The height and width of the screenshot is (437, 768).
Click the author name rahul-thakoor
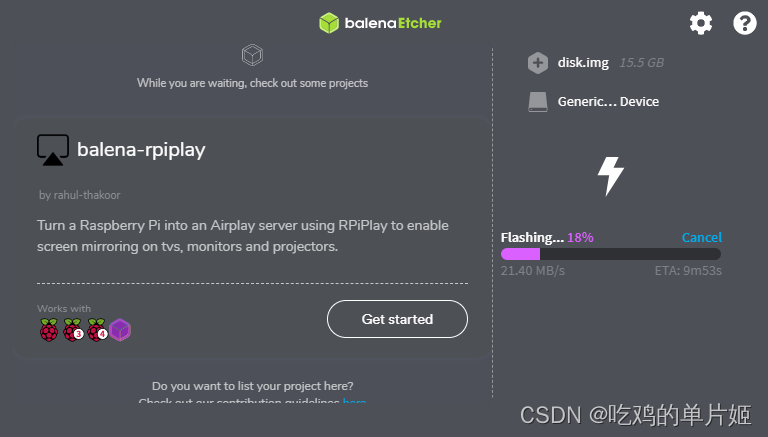[87, 195]
